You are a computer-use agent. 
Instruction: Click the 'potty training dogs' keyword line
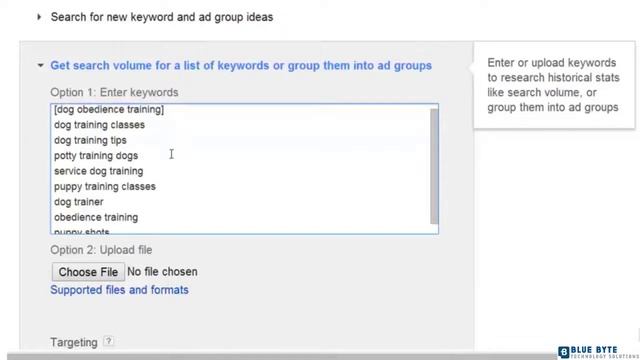tap(96, 156)
